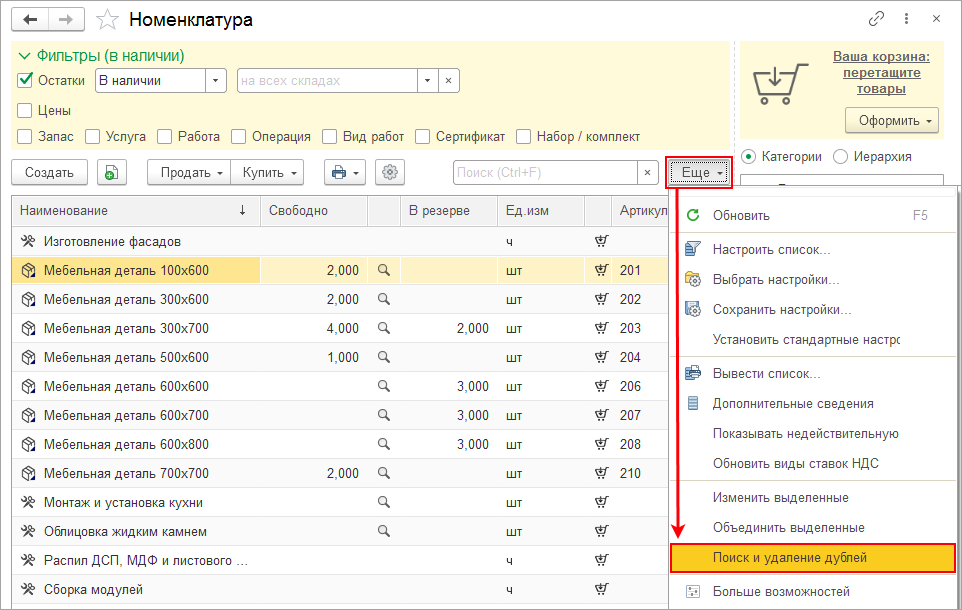
Task: Clear the warehouse filter with its x button
Action: click(x=448, y=80)
